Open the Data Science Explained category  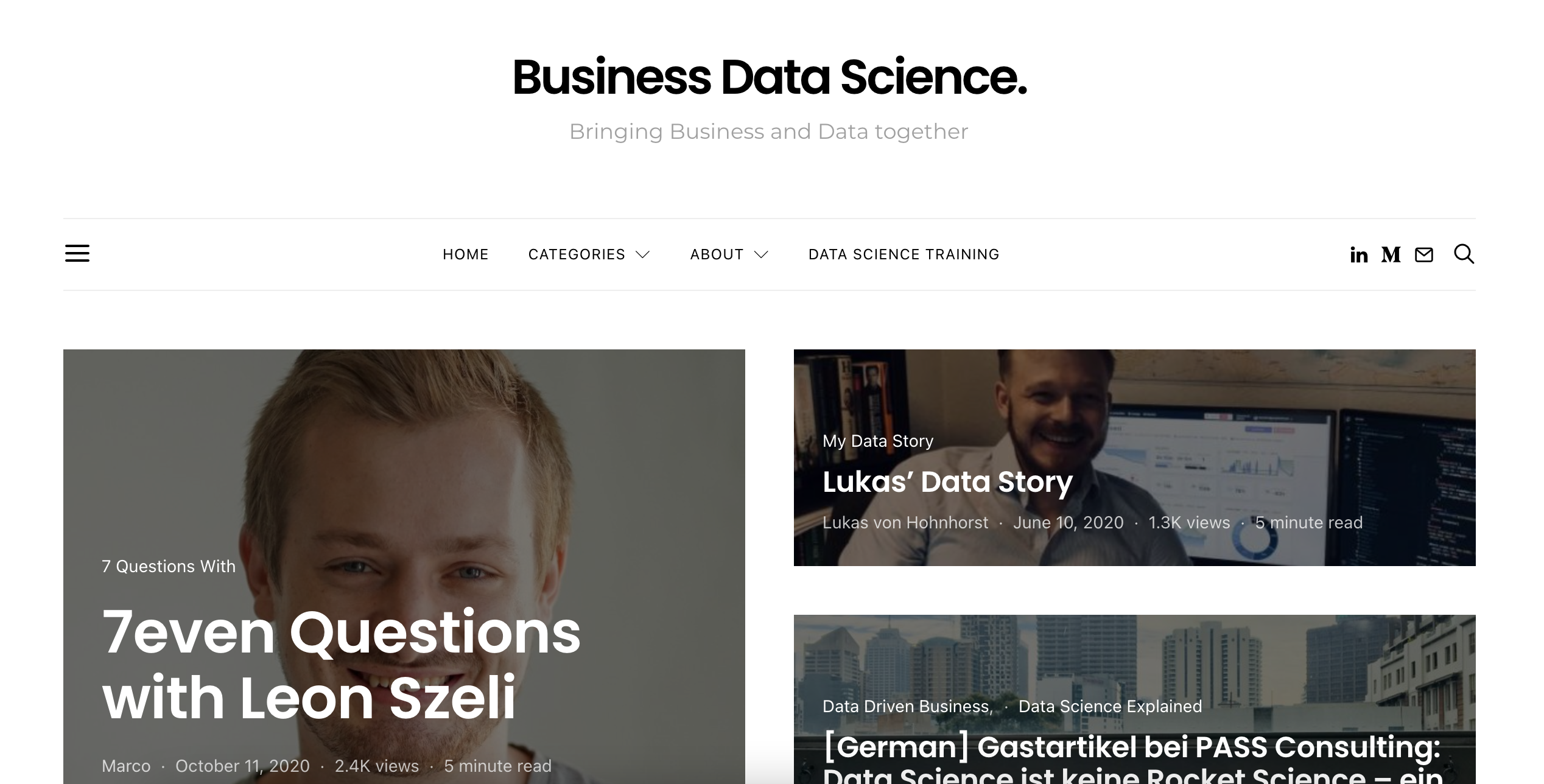click(1110, 706)
